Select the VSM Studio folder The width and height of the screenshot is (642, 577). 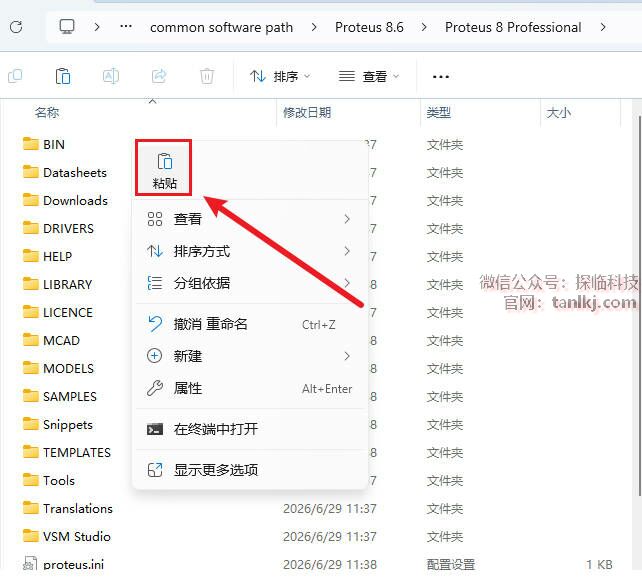(67, 536)
